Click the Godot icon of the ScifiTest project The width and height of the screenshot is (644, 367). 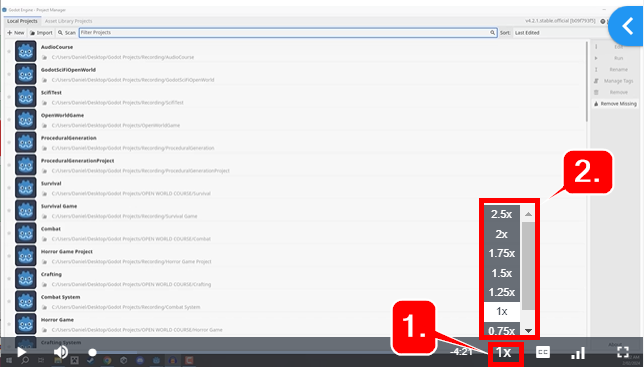[25, 97]
